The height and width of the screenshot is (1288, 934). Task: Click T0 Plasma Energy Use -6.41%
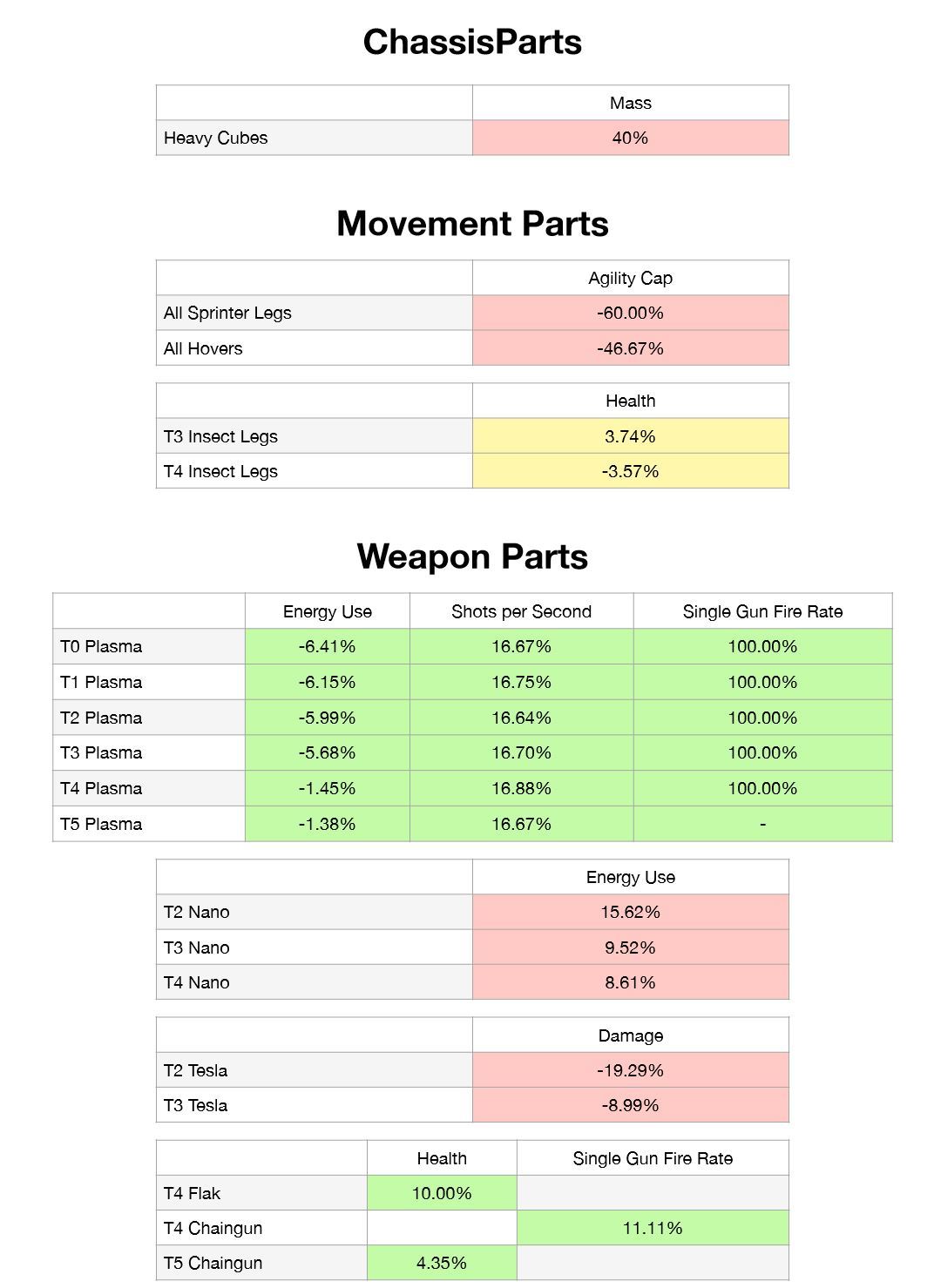click(x=328, y=646)
